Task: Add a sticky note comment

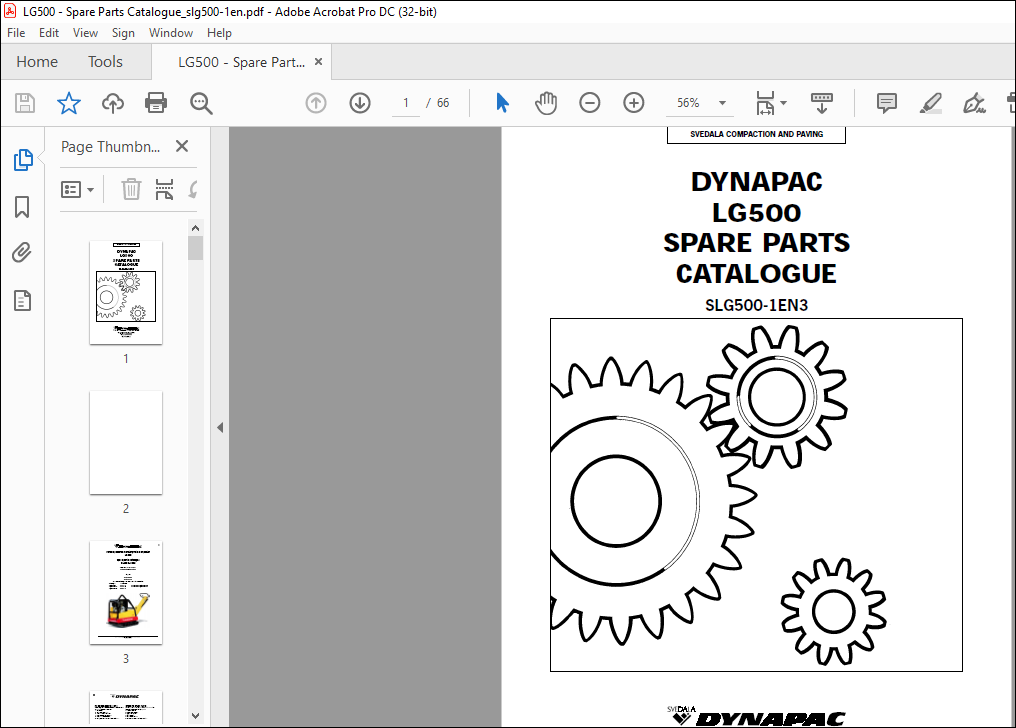Action: coord(886,103)
